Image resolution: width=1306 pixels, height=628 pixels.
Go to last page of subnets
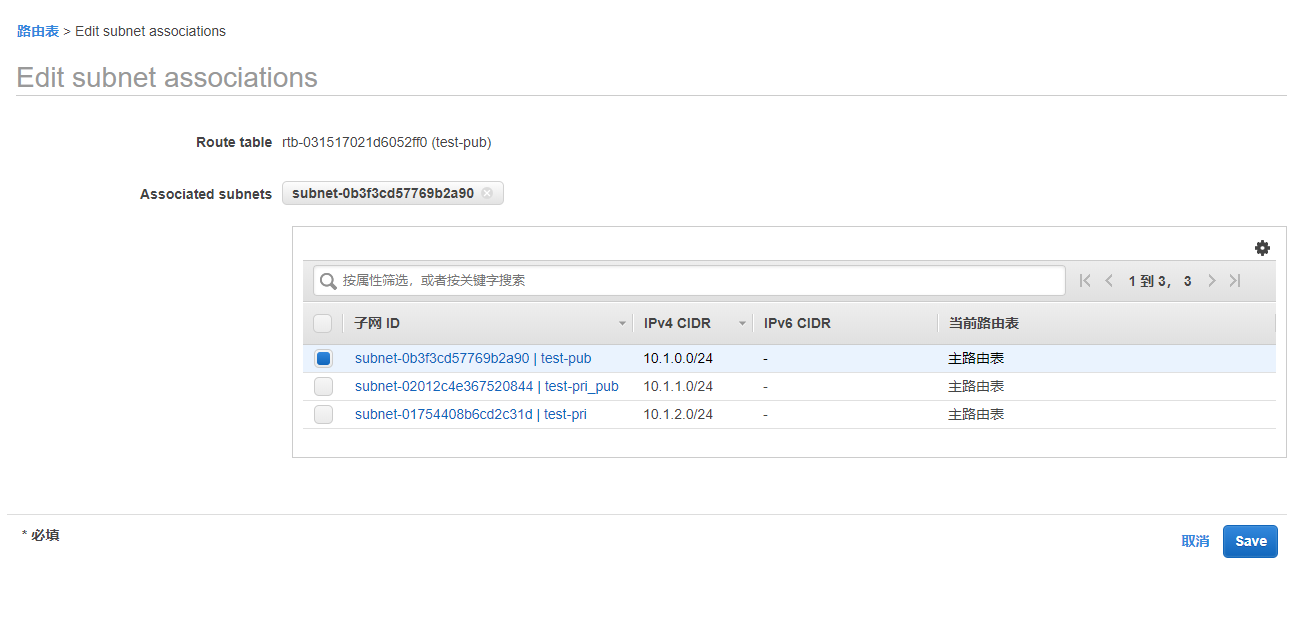click(1235, 281)
